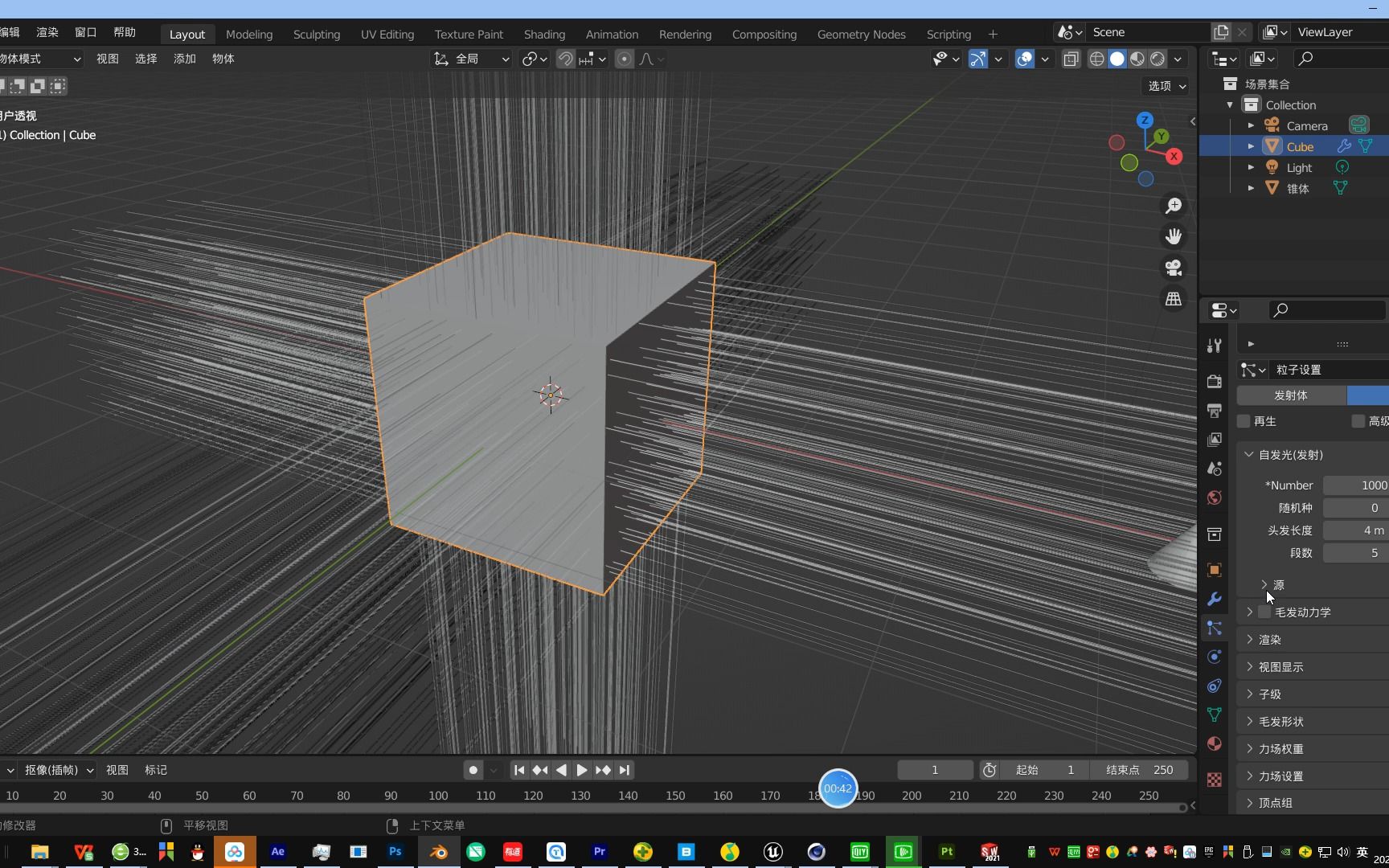Image resolution: width=1389 pixels, height=868 pixels.
Task: Open the 选项 dropdown in the viewport
Action: (x=1164, y=86)
